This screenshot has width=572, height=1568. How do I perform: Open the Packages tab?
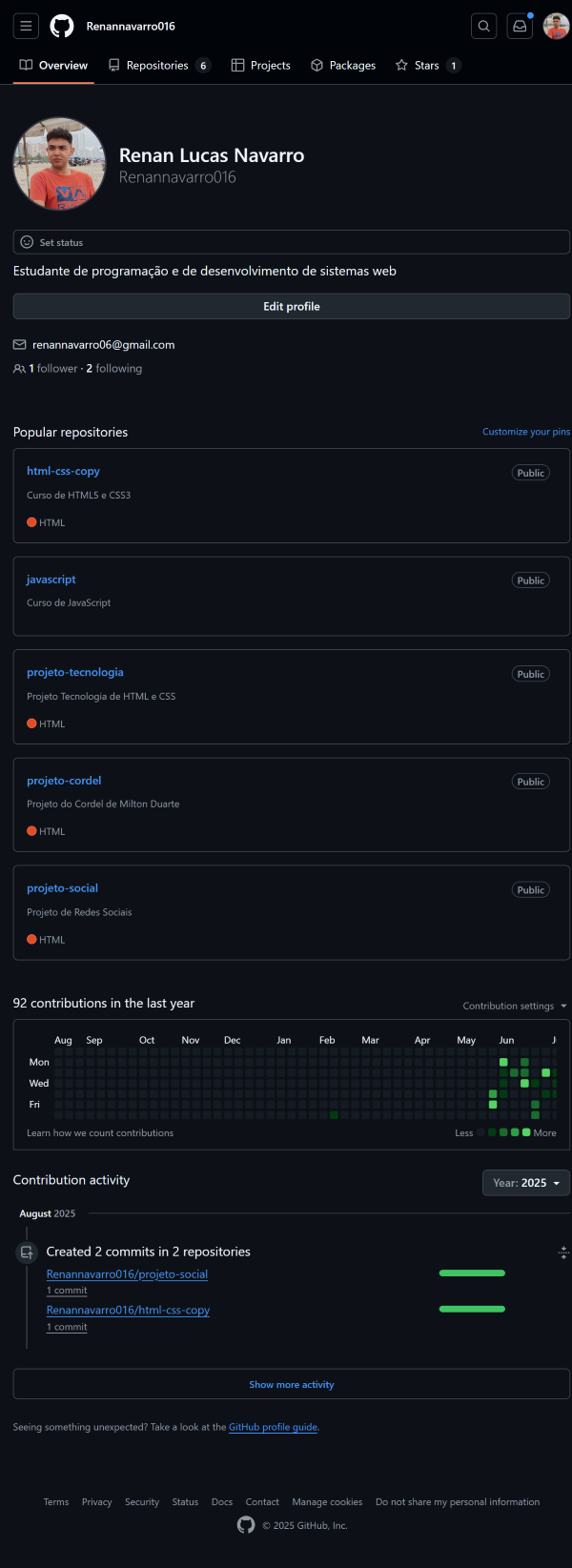pyautogui.click(x=343, y=65)
